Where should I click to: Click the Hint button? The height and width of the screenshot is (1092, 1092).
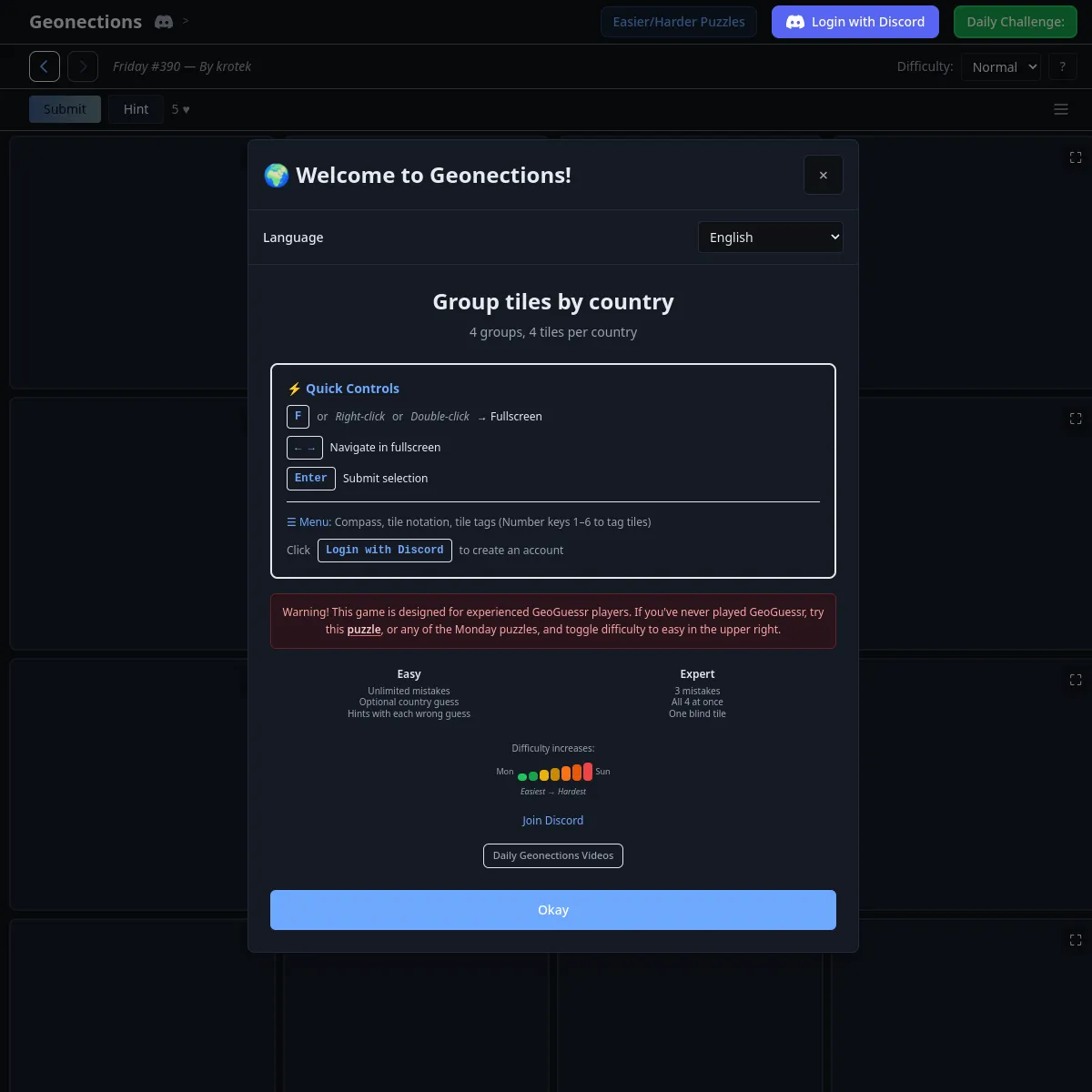coord(136,109)
